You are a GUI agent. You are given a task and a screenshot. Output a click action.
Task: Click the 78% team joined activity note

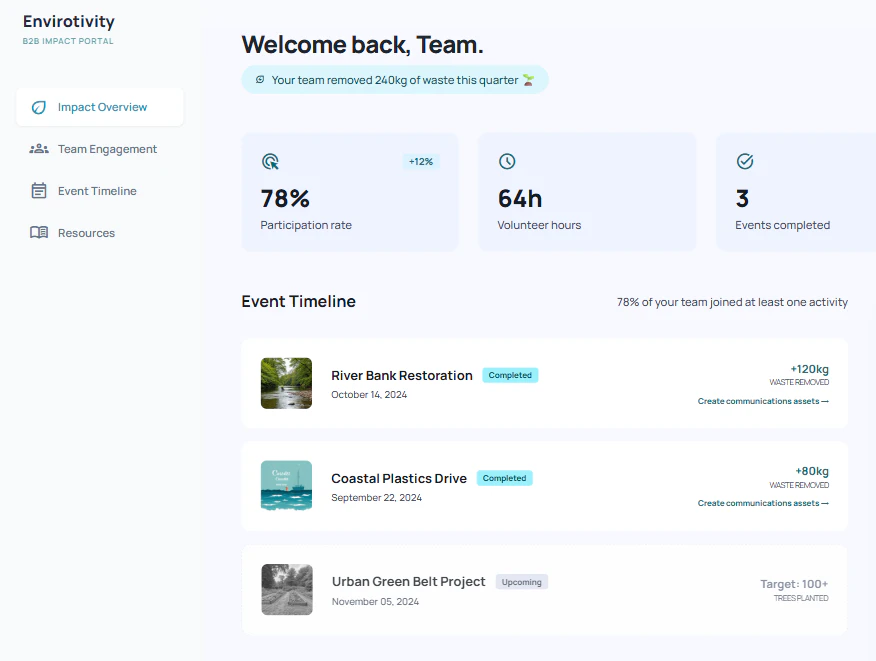pos(732,302)
